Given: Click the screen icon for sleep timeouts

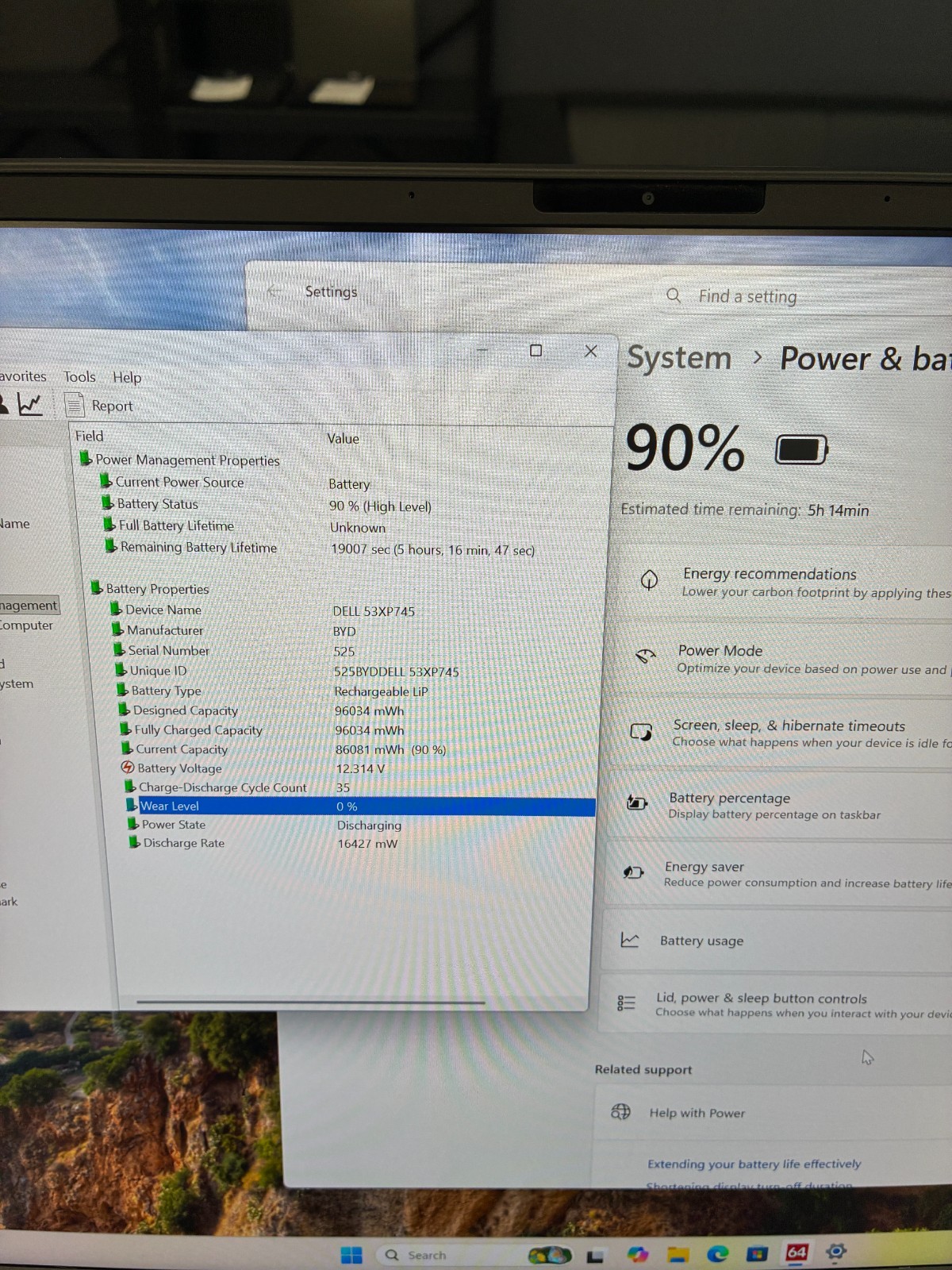Looking at the screenshot, I should [641, 732].
